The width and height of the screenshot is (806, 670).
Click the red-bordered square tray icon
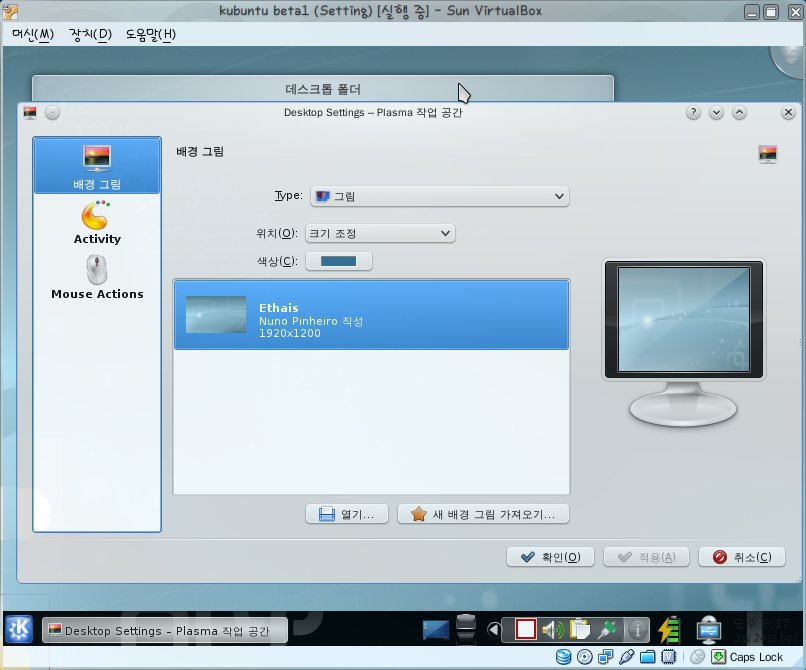coord(525,629)
